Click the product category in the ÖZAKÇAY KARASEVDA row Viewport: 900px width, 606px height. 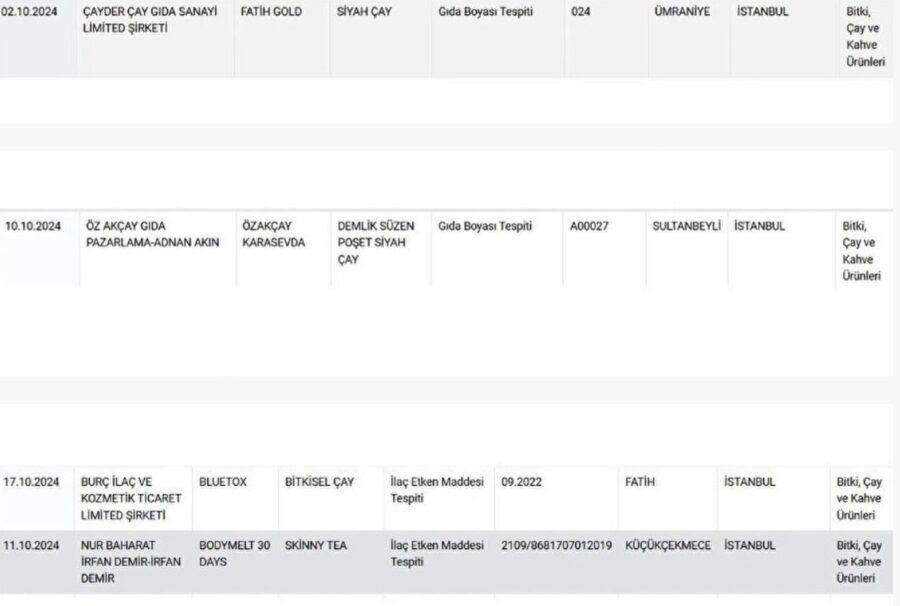pyautogui.click(x=862, y=251)
